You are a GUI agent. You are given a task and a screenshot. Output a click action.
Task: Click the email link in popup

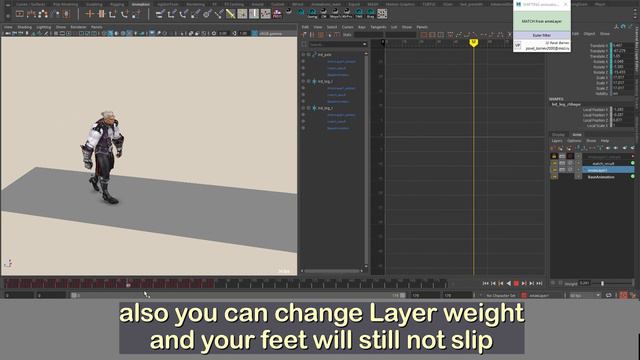tap(547, 48)
